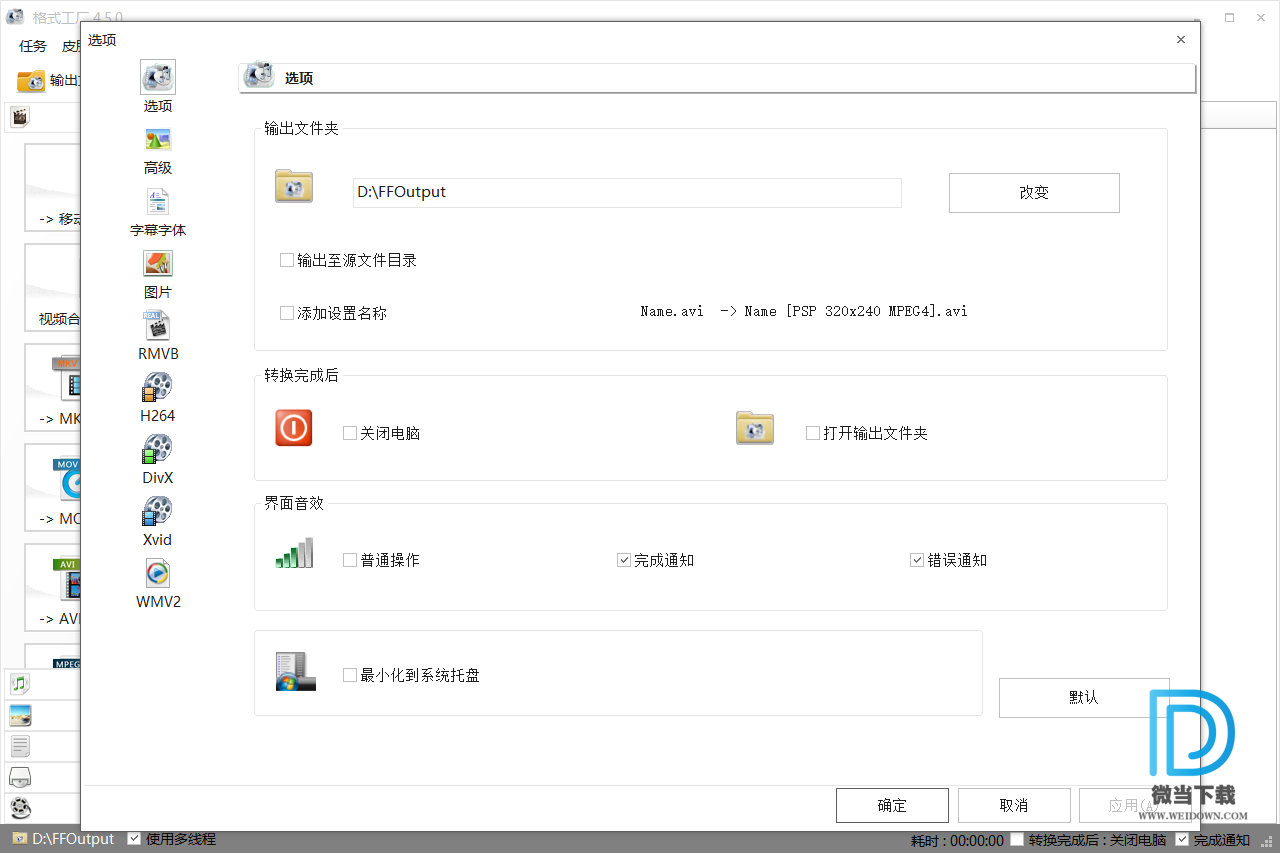1281x854 pixels.
Task: Click the video category icon in main window
Action: click(x=19, y=117)
